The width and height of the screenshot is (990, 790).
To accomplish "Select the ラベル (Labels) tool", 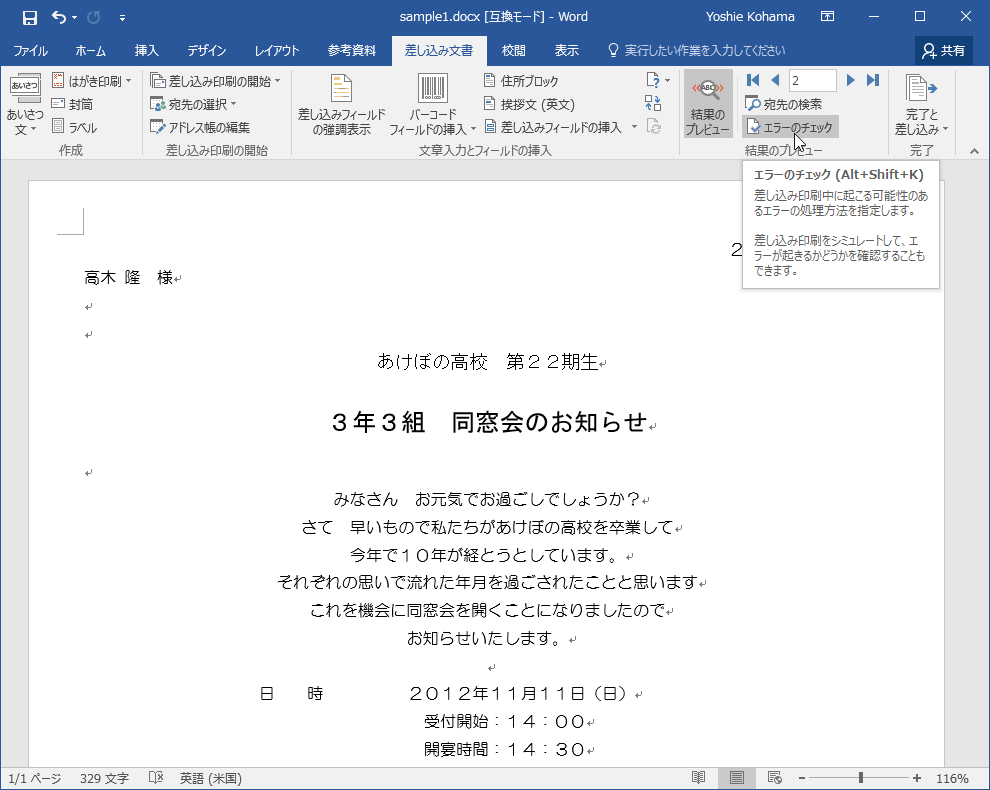I will point(72,126).
